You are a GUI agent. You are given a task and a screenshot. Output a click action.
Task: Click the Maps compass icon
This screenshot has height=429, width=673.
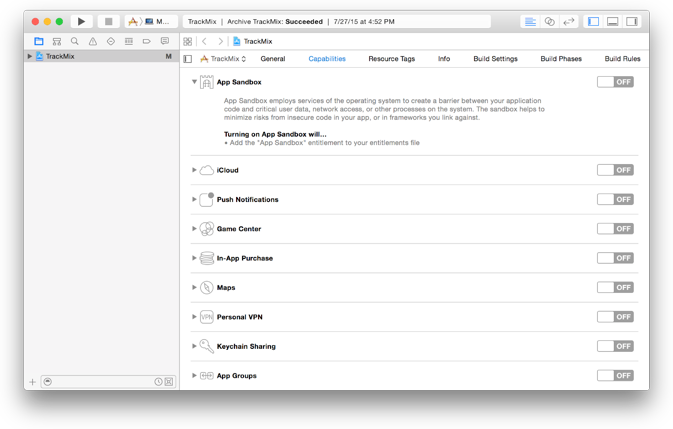206,287
